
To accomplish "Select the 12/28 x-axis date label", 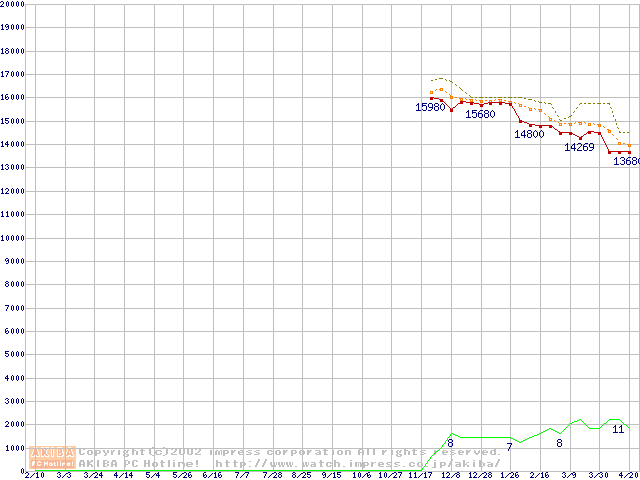I will (480, 475).
